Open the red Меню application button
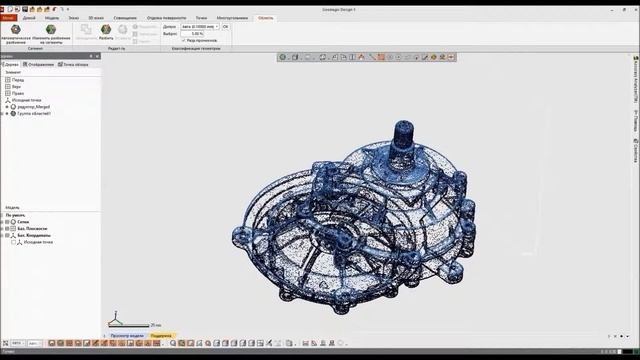640x360 pixels. 9,18
